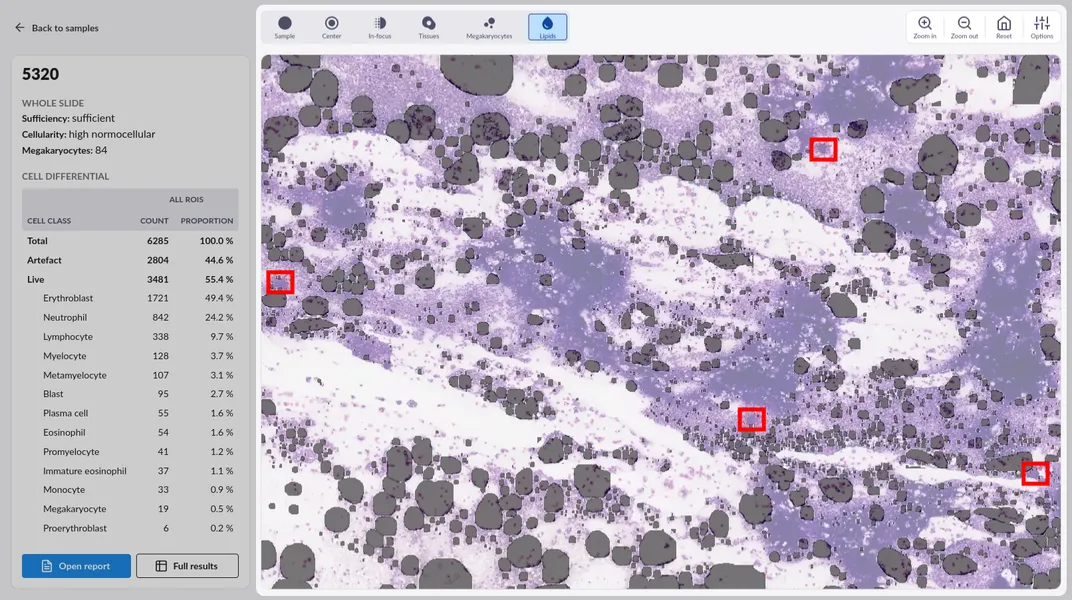
Task: Select the Neutrophil cell class row
Action: point(65,318)
